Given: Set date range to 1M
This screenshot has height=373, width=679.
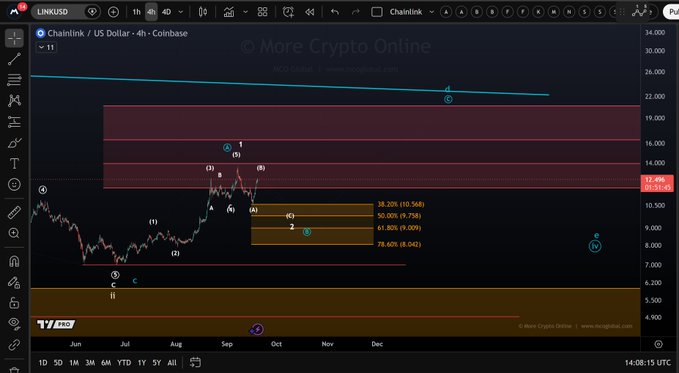Looking at the screenshot, I should pos(74,363).
